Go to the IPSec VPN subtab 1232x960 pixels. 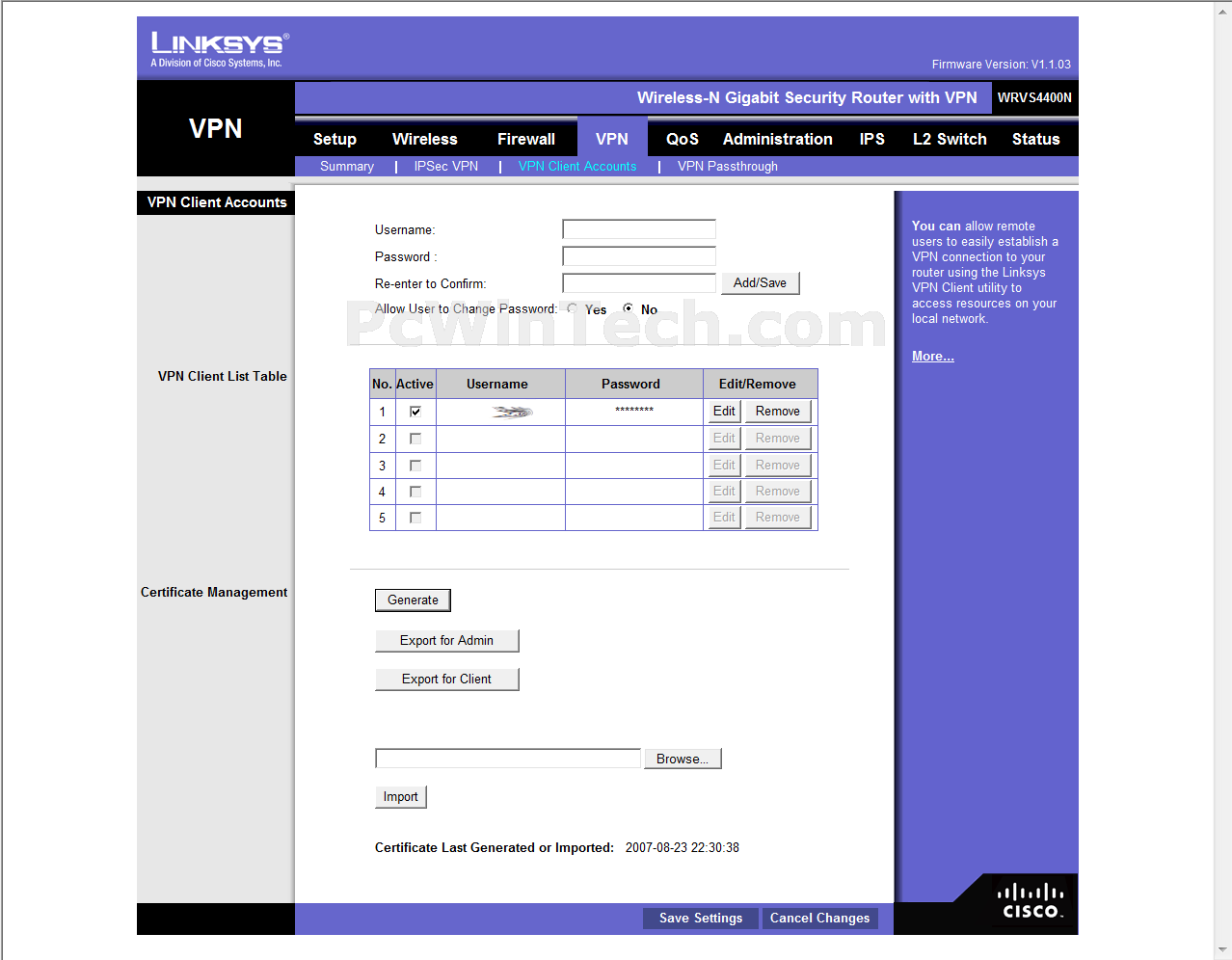(446, 166)
